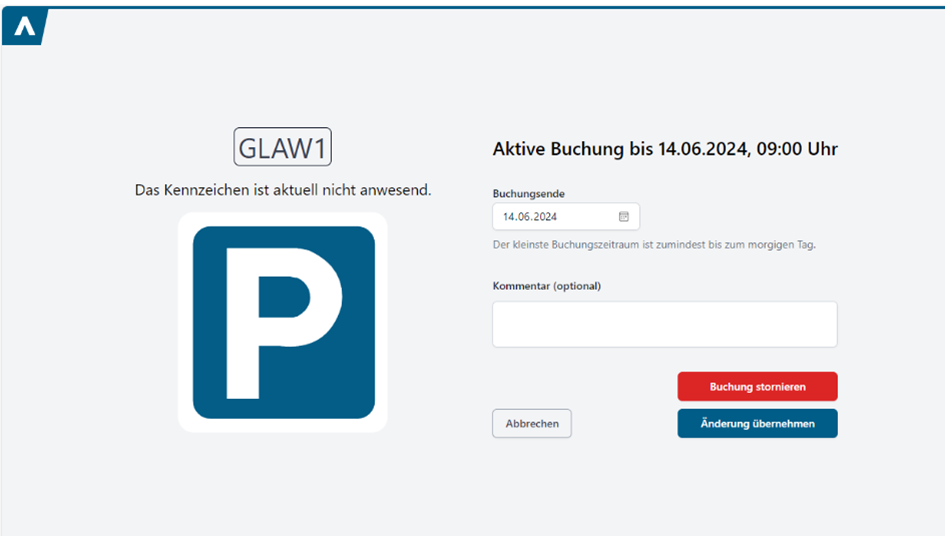Cancel the booking with Buchung stornieren
This screenshot has height=536, width=945.
click(x=758, y=386)
